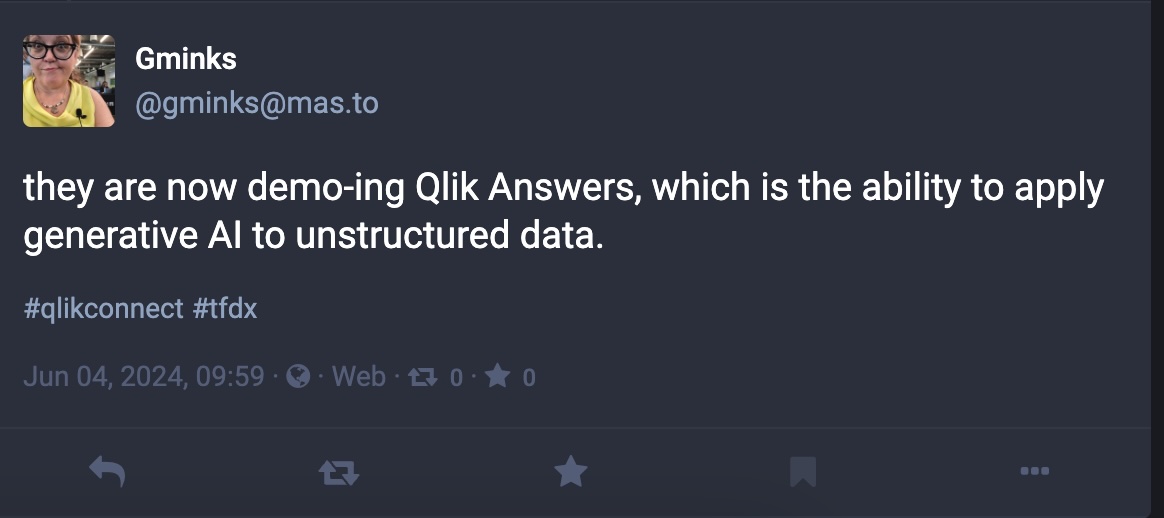View favourite count number in status meta

529,378
